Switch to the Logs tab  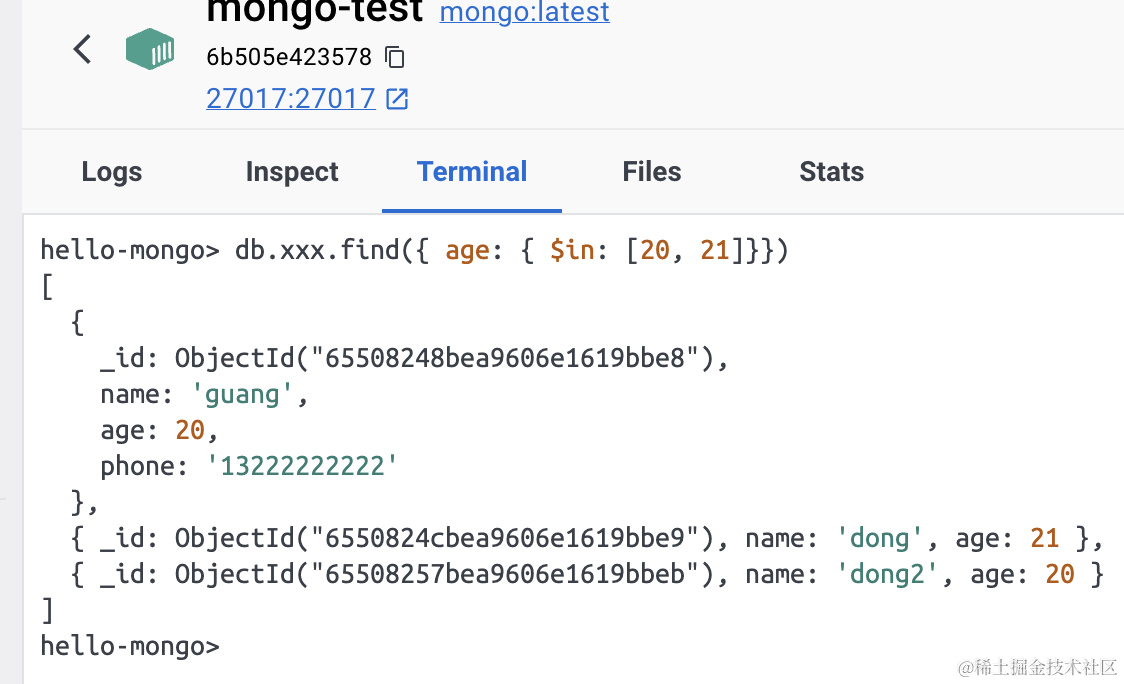pos(112,172)
